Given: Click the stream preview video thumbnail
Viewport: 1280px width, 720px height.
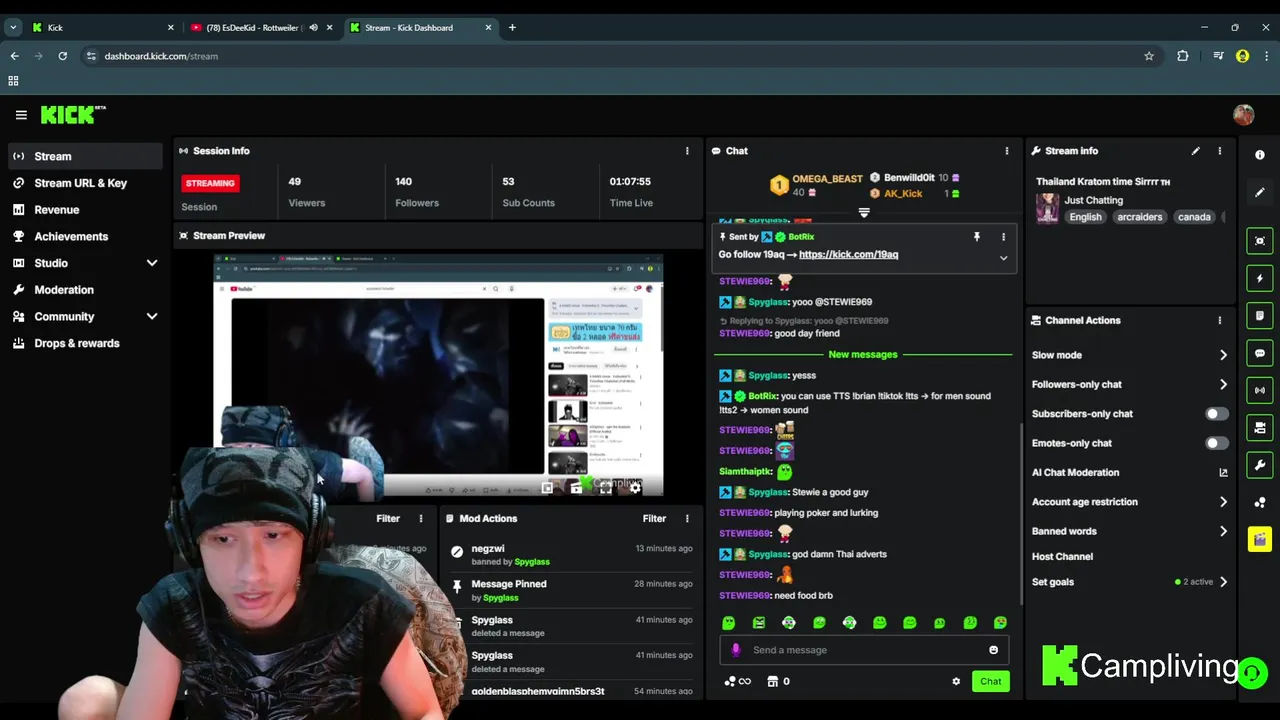Looking at the screenshot, I should pos(438,376).
